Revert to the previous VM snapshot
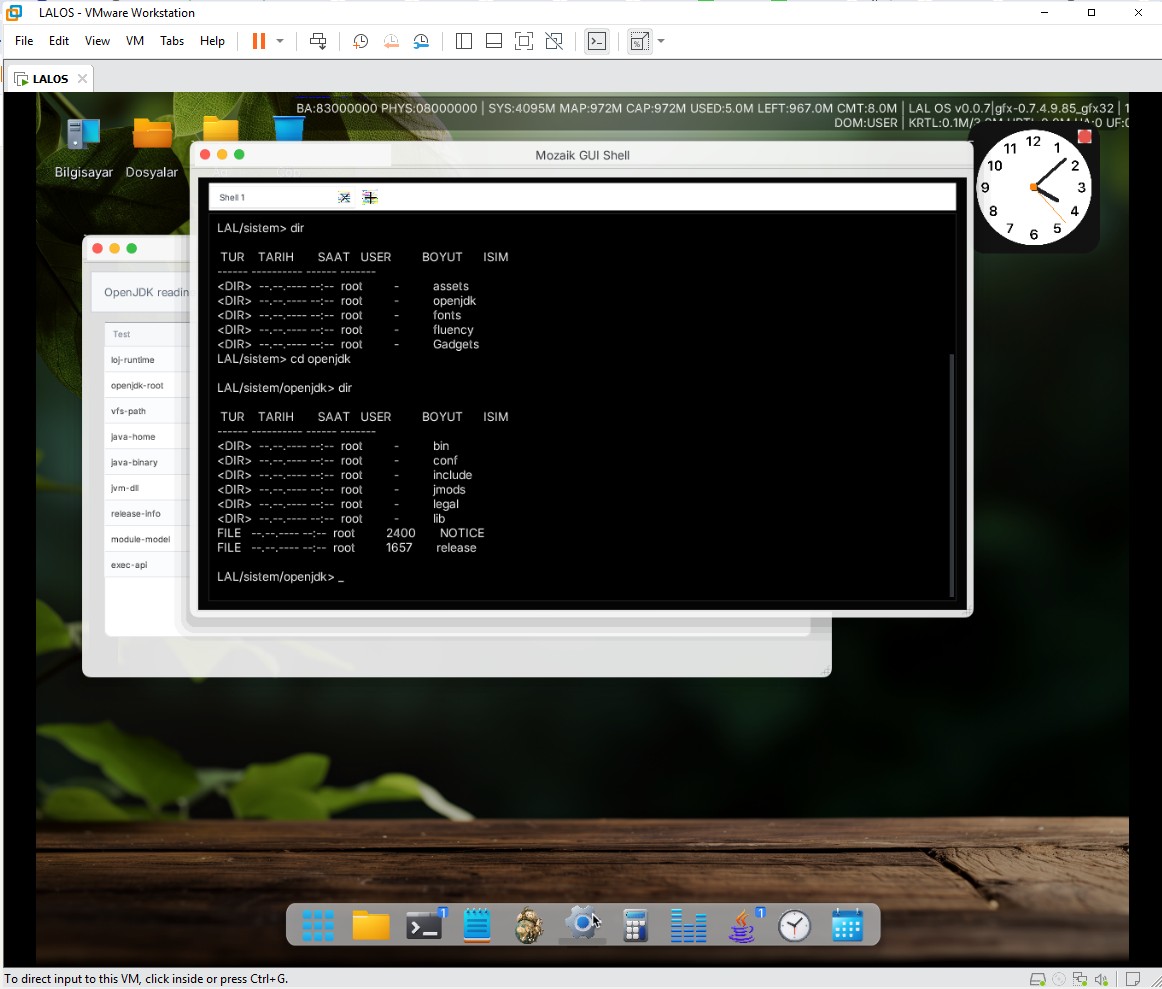 coord(391,41)
